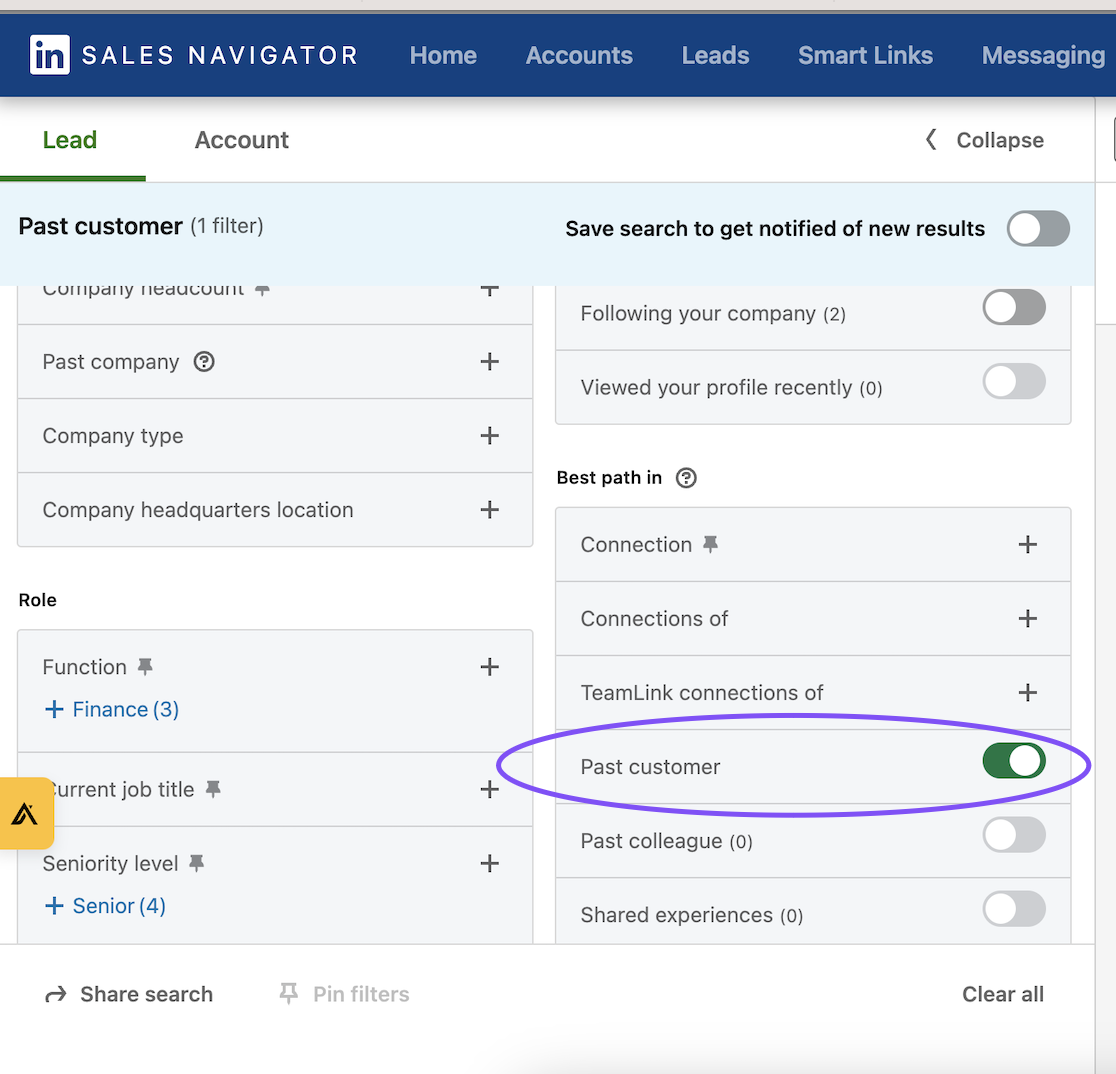Image resolution: width=1116 pixels, height=1074 pixels.
Task: Click the pin icon beside Connection
Action: pos(711,544)
